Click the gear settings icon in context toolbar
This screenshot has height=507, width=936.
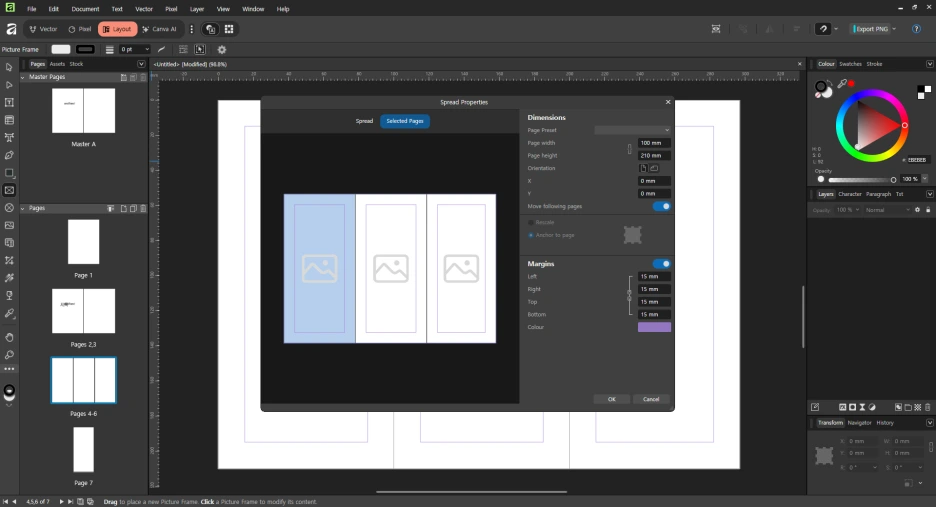[221, 50]
